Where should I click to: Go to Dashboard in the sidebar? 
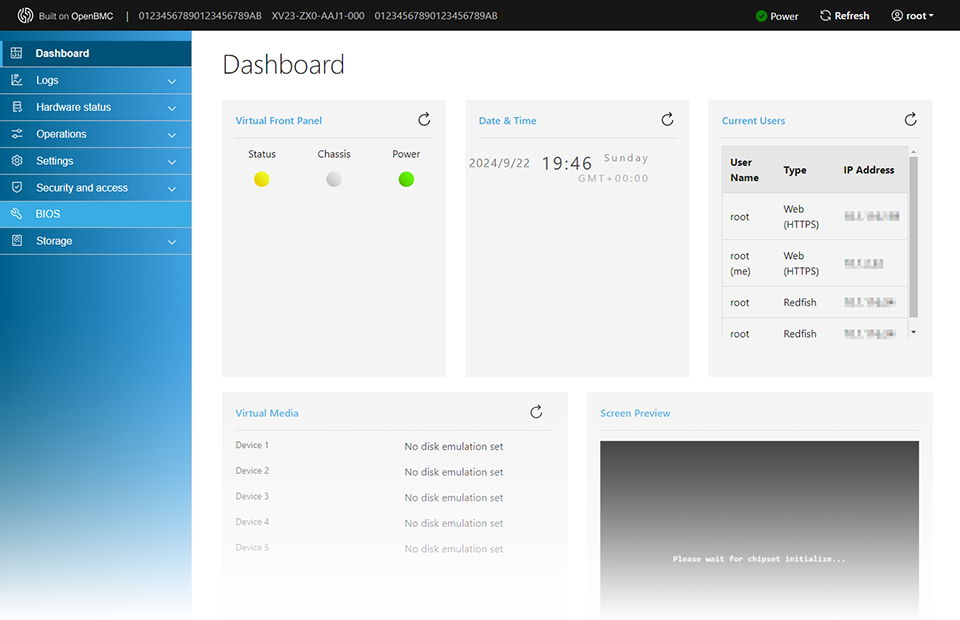(62, 53)
